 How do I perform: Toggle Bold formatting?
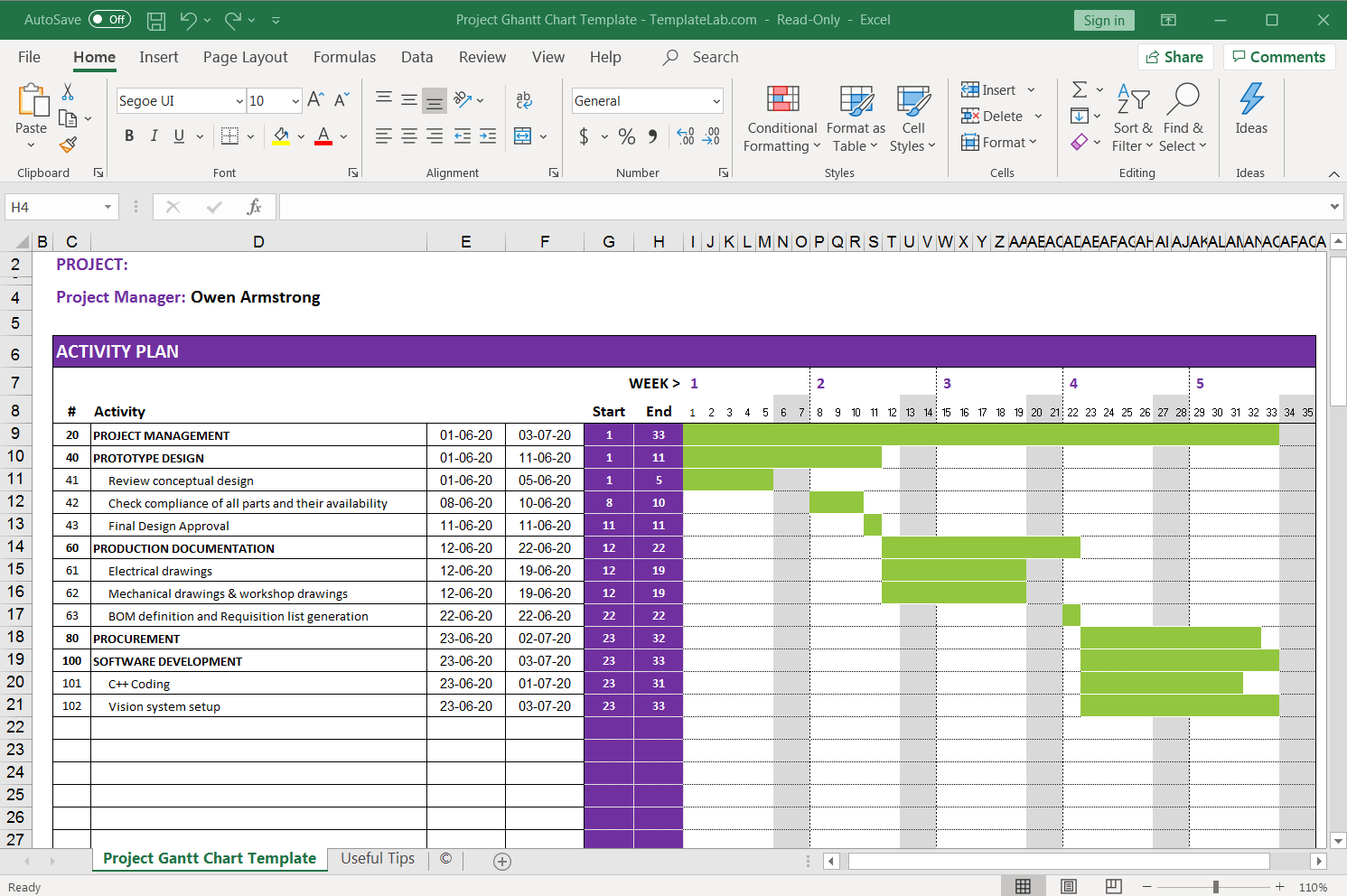129,136
